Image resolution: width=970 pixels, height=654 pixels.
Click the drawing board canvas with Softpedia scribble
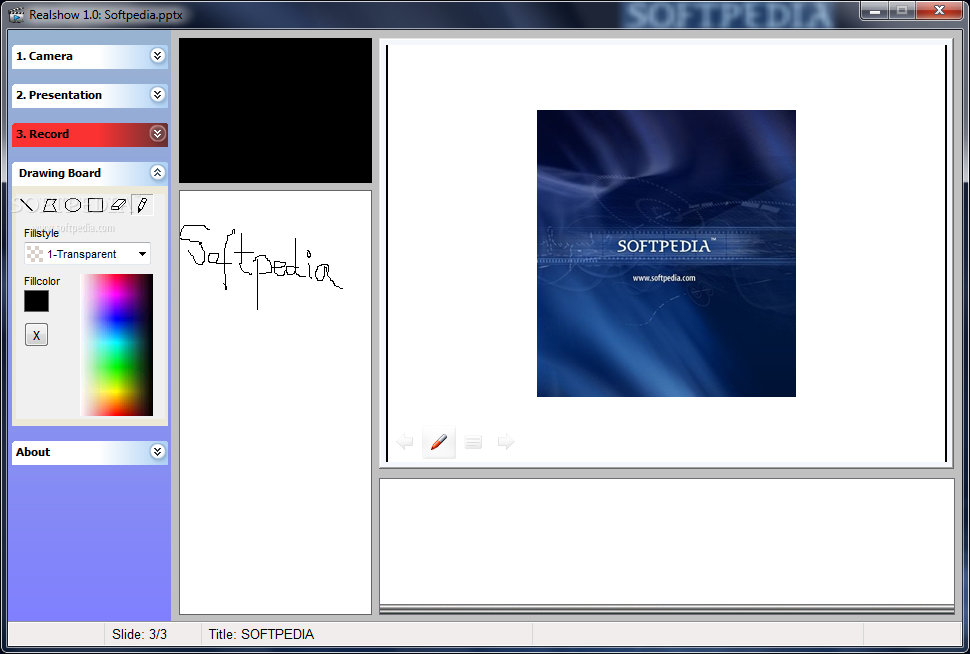pyautogui.click(x=275, y=402)
